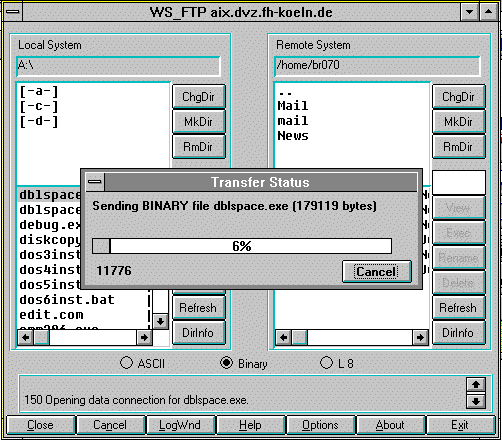Open the Transfer Status dialog system menu box

tap(95, 182)
